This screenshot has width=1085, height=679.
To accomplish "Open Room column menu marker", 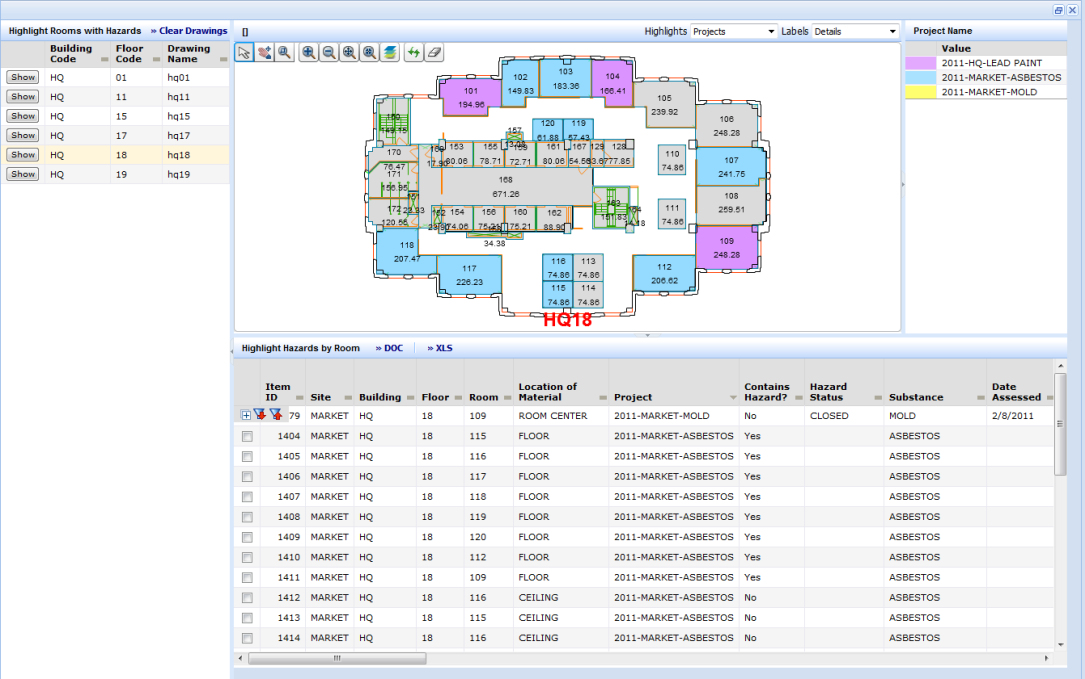I will [507, 398].
